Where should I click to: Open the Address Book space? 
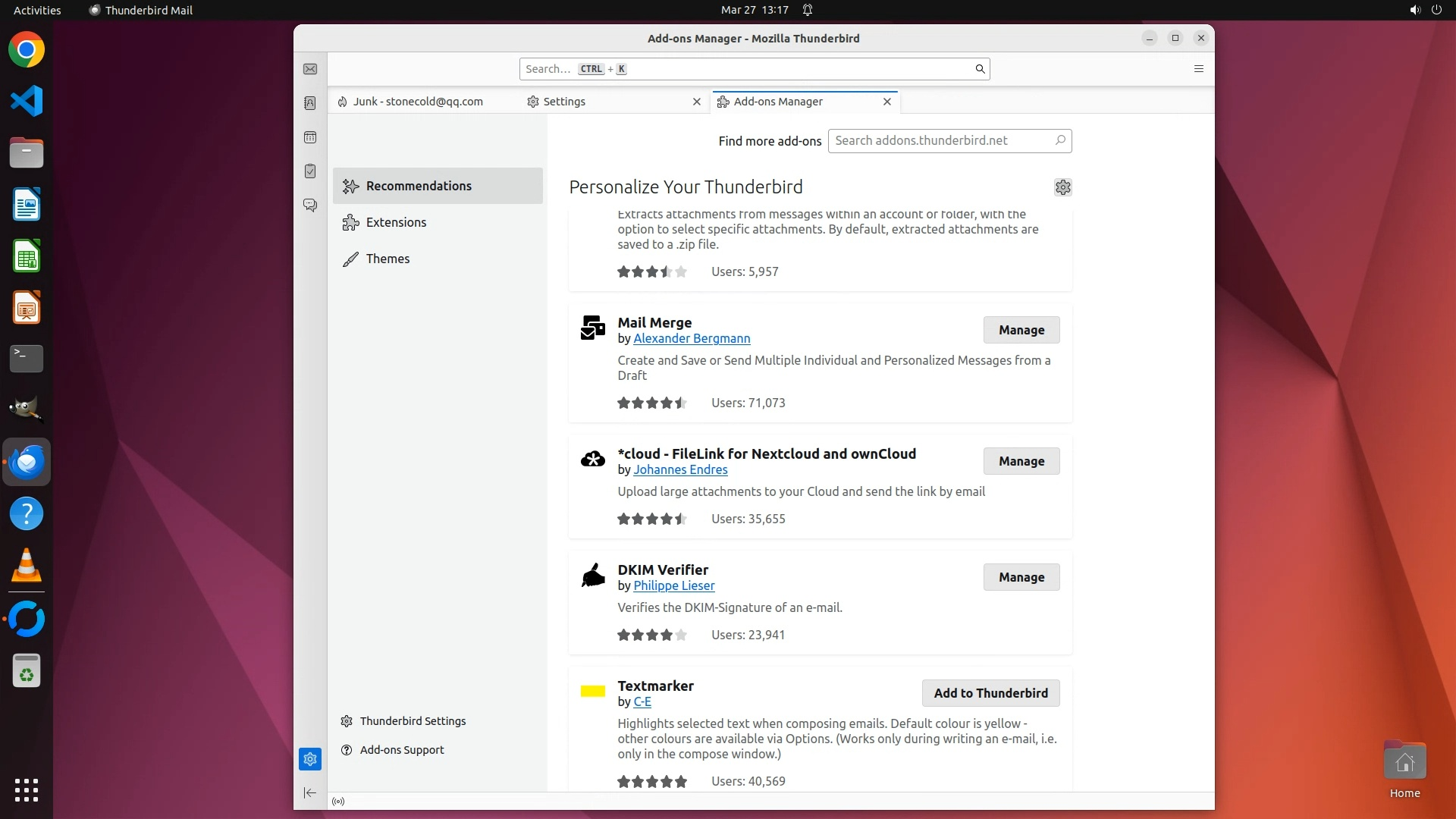pos(310,103)
